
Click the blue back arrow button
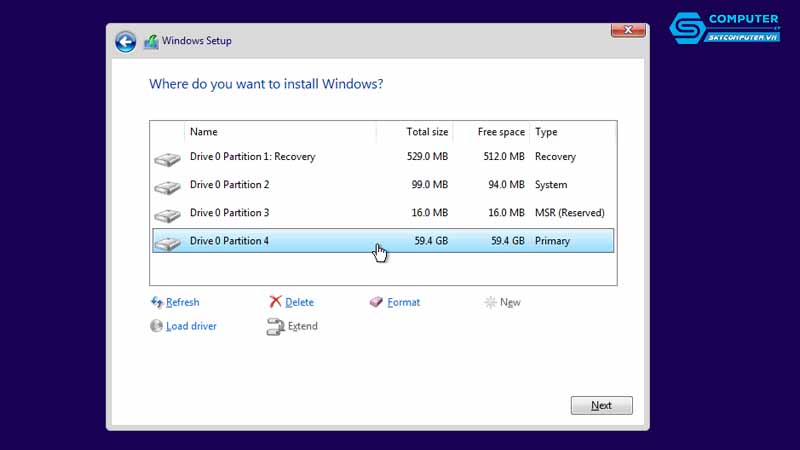pyautogui.click(x=125, y=41)
